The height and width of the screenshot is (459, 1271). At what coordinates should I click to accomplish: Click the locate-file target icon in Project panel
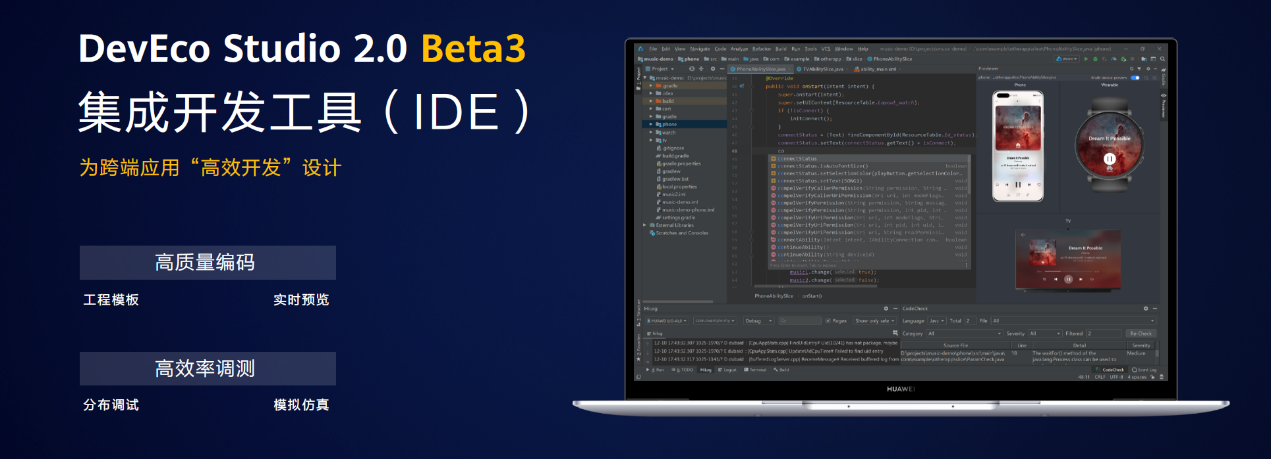click(x=692, y=69)
